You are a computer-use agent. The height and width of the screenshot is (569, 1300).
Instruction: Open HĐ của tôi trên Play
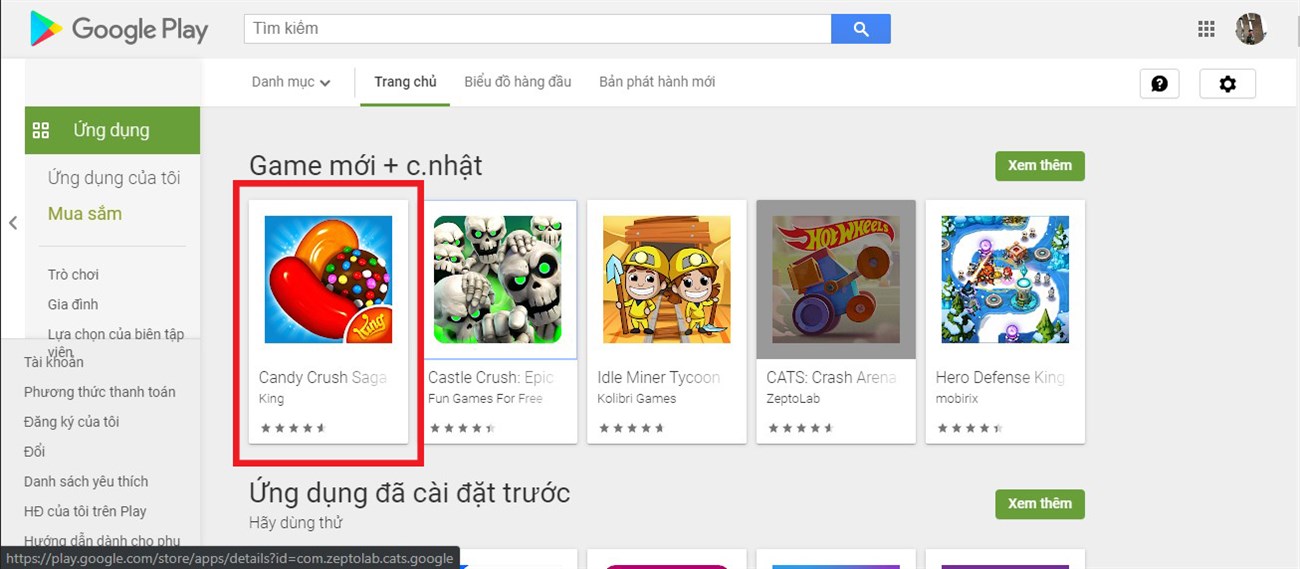pyautogui.click(x=85, y=511)
